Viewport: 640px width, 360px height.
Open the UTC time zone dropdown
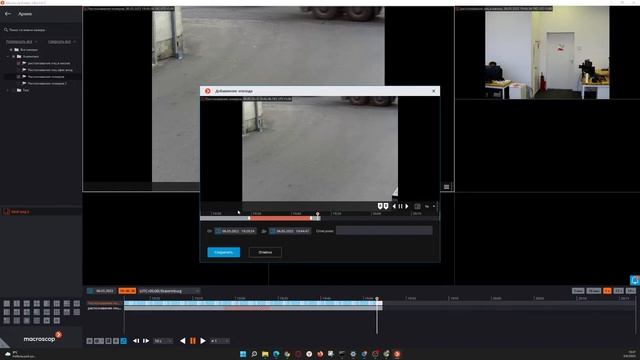click(169, 291)
